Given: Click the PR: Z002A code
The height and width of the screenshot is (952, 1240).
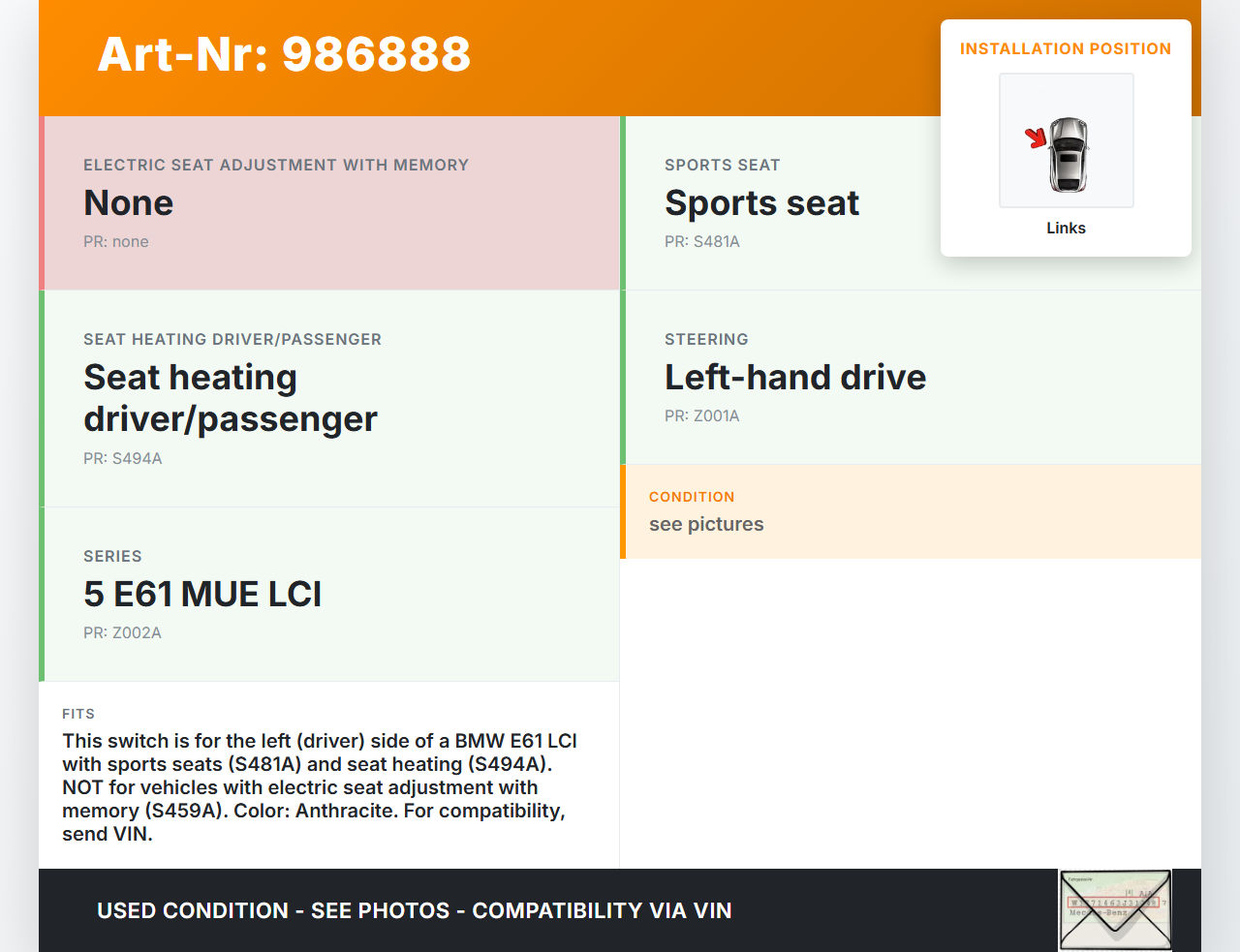Looking at the screenshot, I should tap(122, 633).
